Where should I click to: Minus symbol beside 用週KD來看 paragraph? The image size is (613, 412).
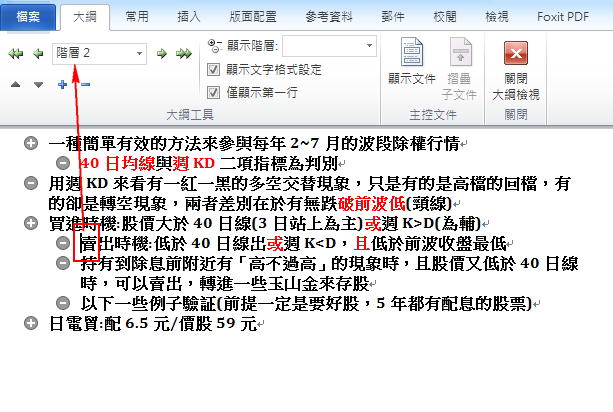coord(31,183)
